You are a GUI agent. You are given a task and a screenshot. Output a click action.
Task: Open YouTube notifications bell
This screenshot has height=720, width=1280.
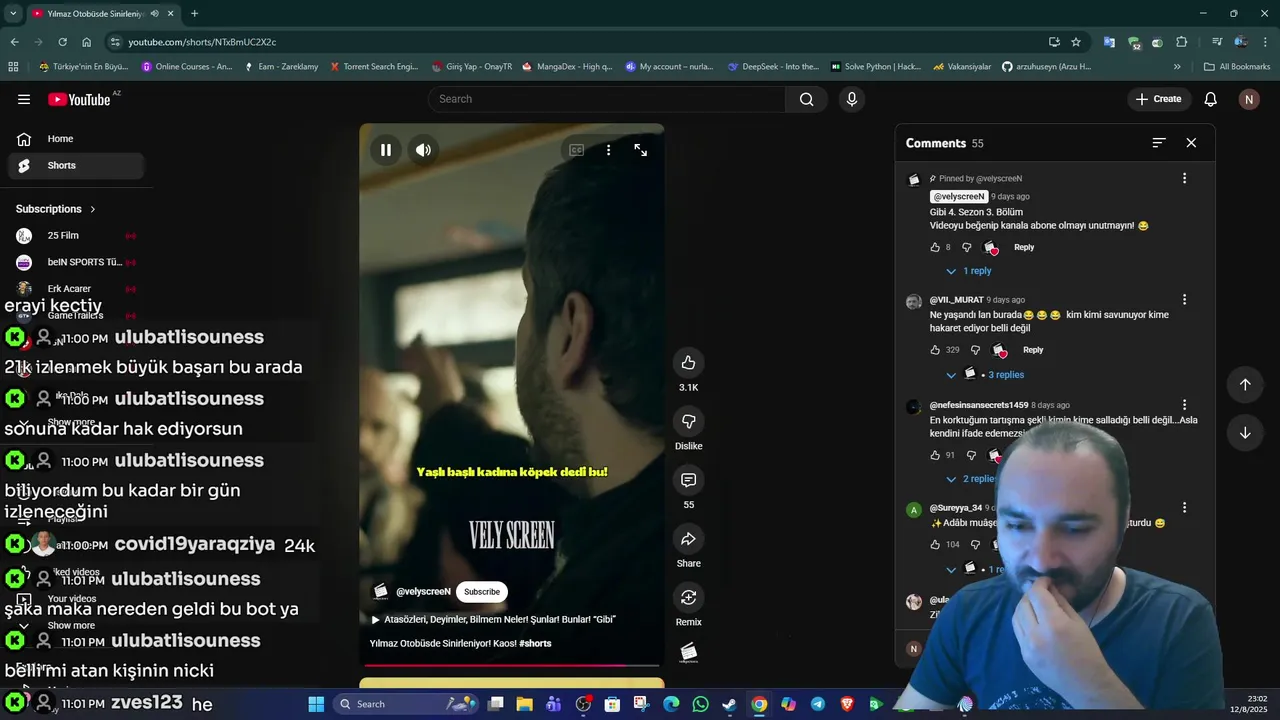coord(1210,99)
